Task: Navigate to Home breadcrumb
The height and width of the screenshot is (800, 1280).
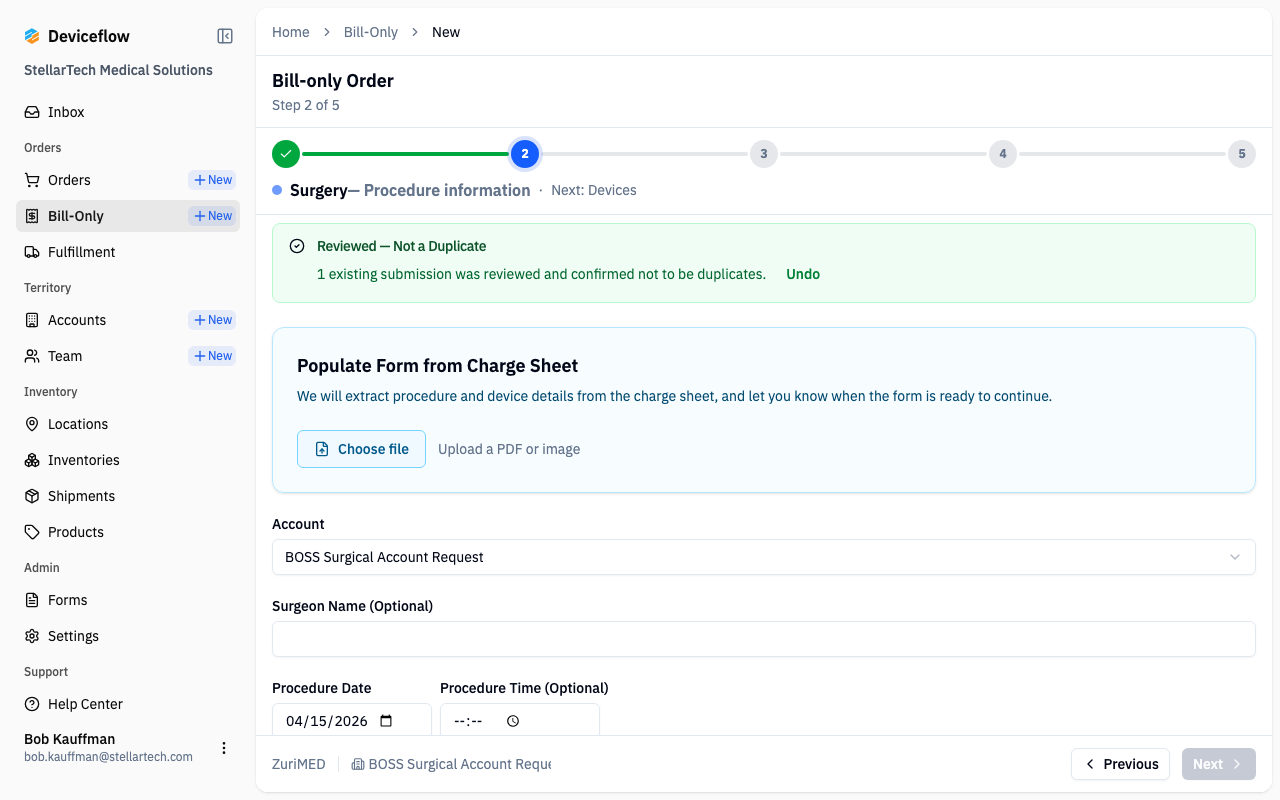Action: coord(291,32)
